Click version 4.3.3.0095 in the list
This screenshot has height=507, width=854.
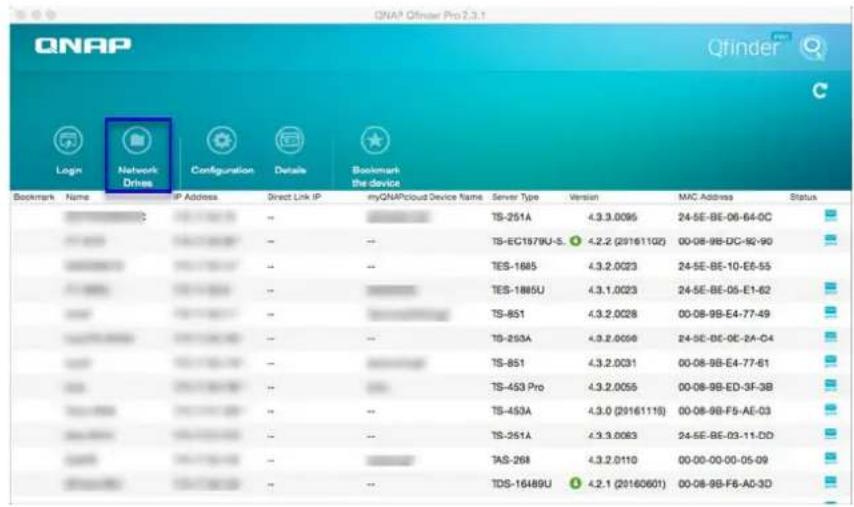click(612, 217)
